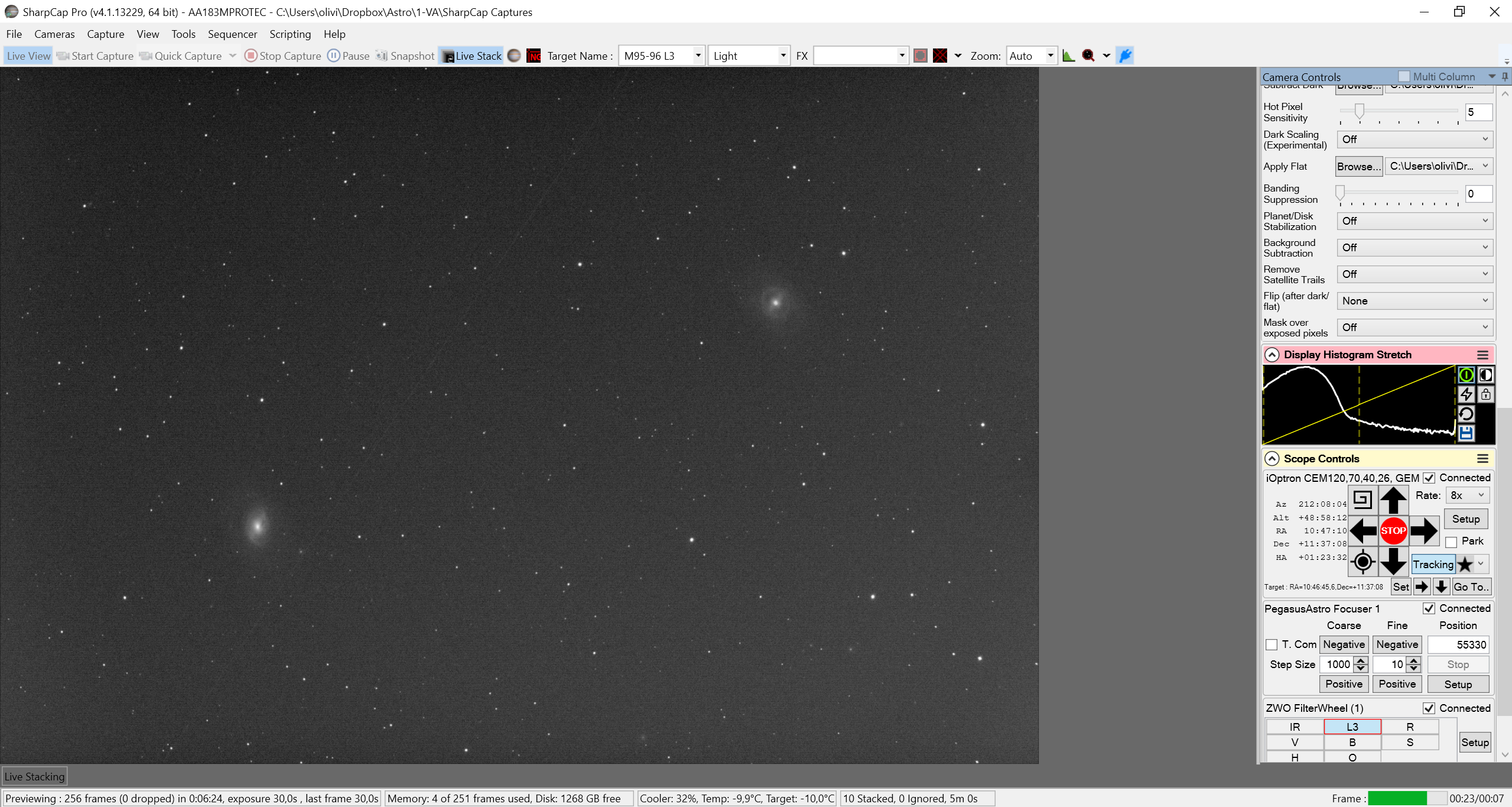
Task: Open the Remove Satellite Trails dropdown
Action: click(x=1415, y=274)
